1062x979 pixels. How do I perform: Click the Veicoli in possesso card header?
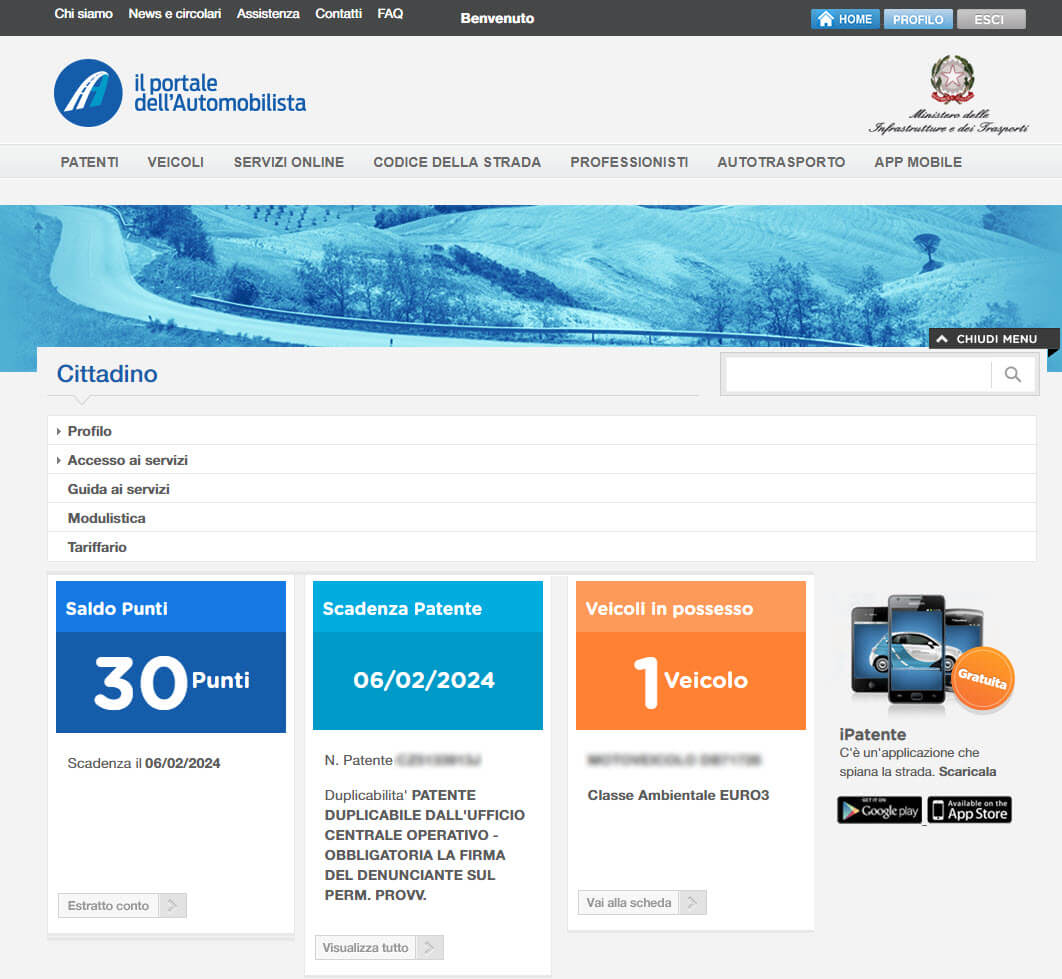[691, 607]
